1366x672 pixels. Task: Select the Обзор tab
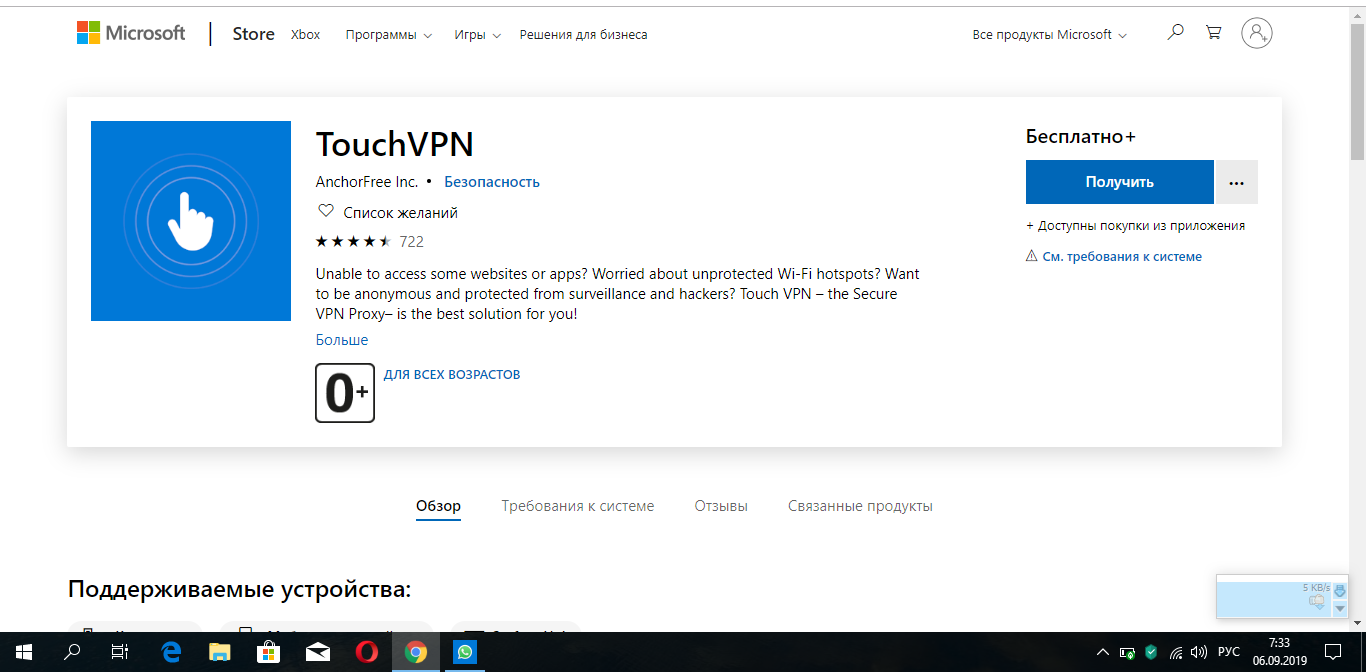pos(438,506)
